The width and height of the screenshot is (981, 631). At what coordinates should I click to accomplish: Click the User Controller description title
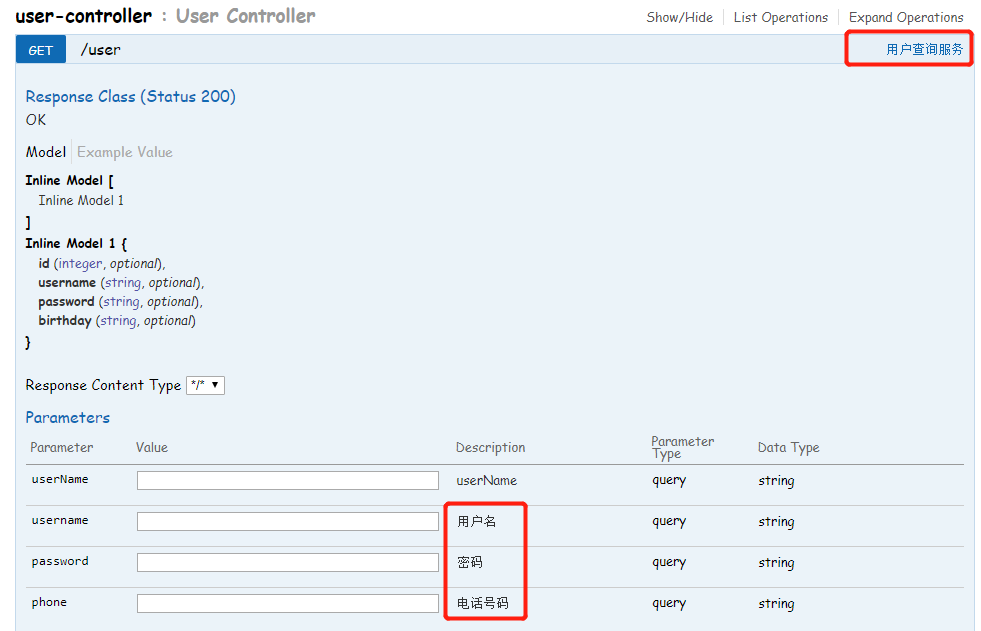245,16
